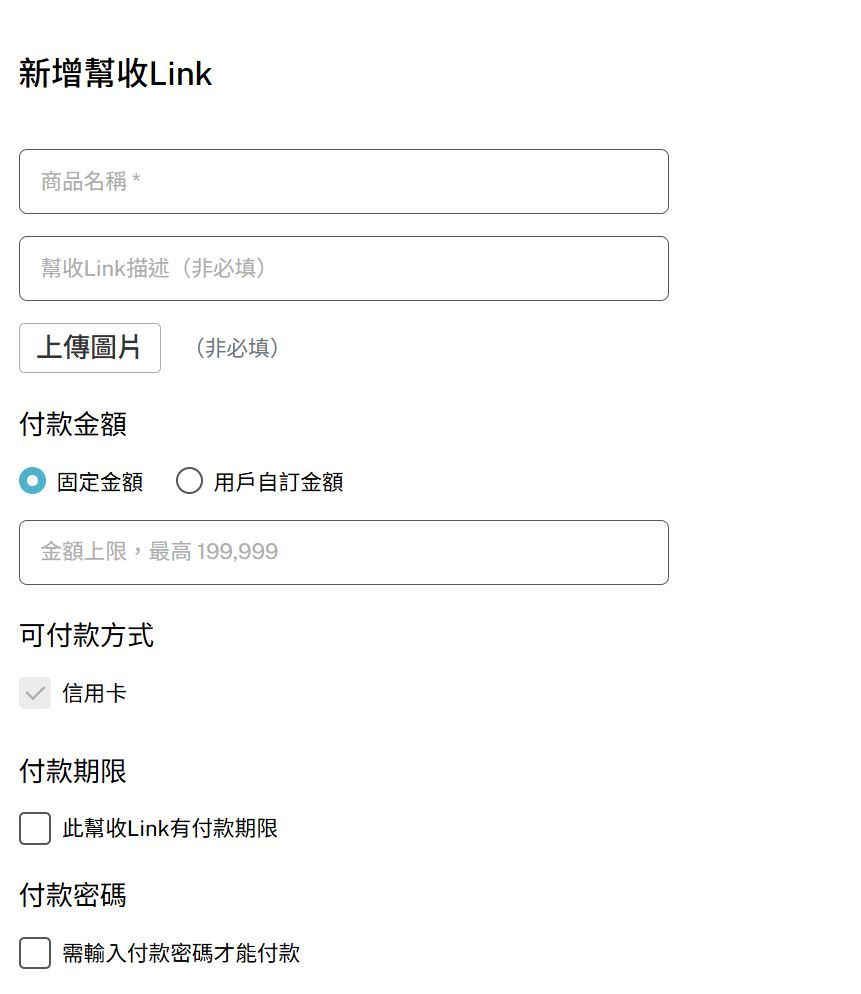The image size is (861, 994).
Task: Require a payment password before paying
Action: [x=35, y=953]
